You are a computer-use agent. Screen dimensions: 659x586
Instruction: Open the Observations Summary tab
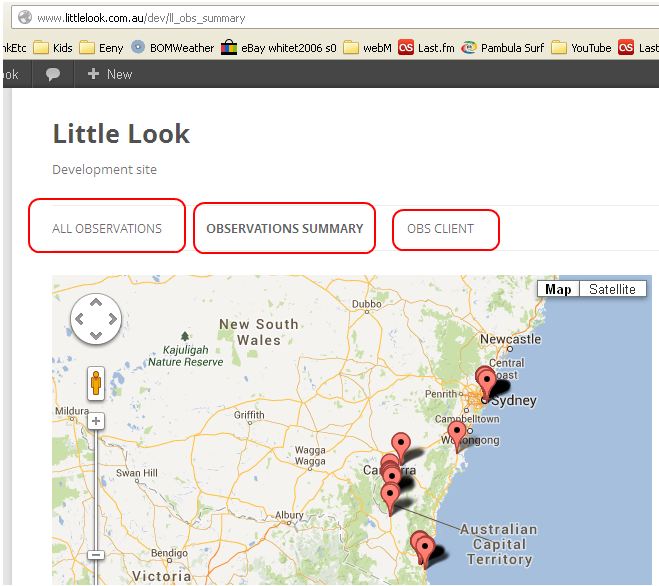(x=284, y=228)
